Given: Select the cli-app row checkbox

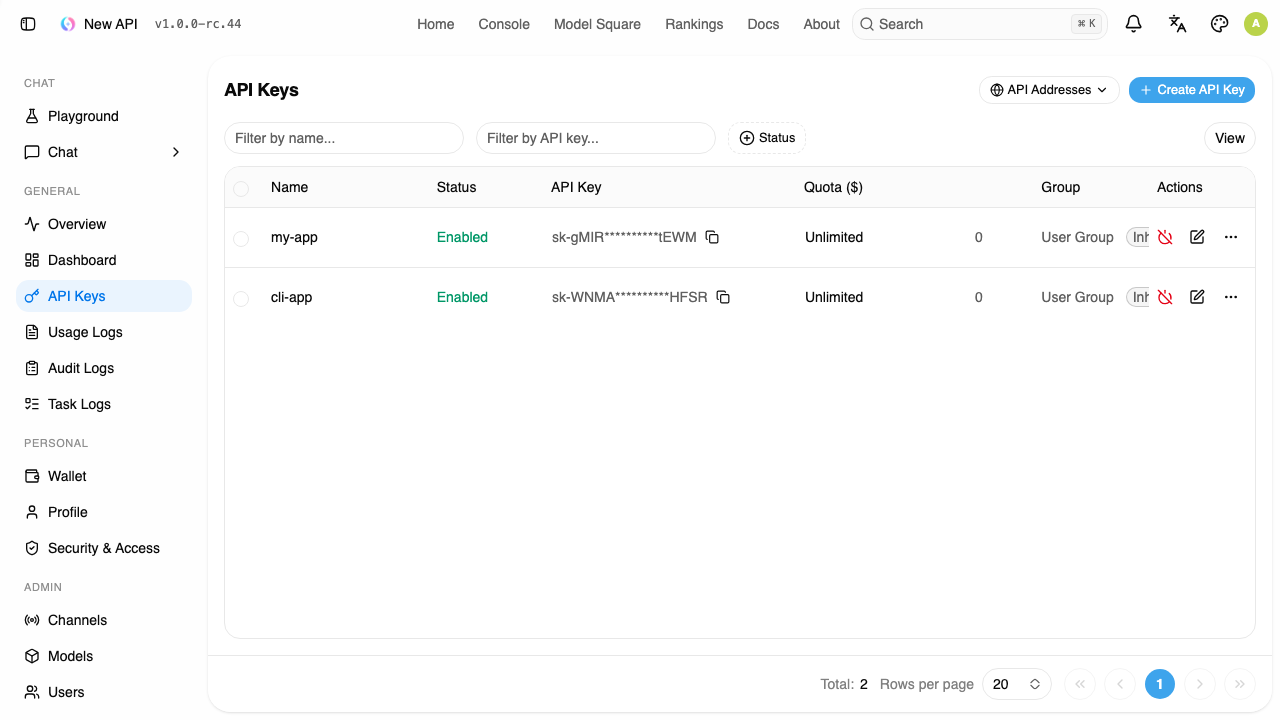Looking at the screenshot, I should (241, 298).
